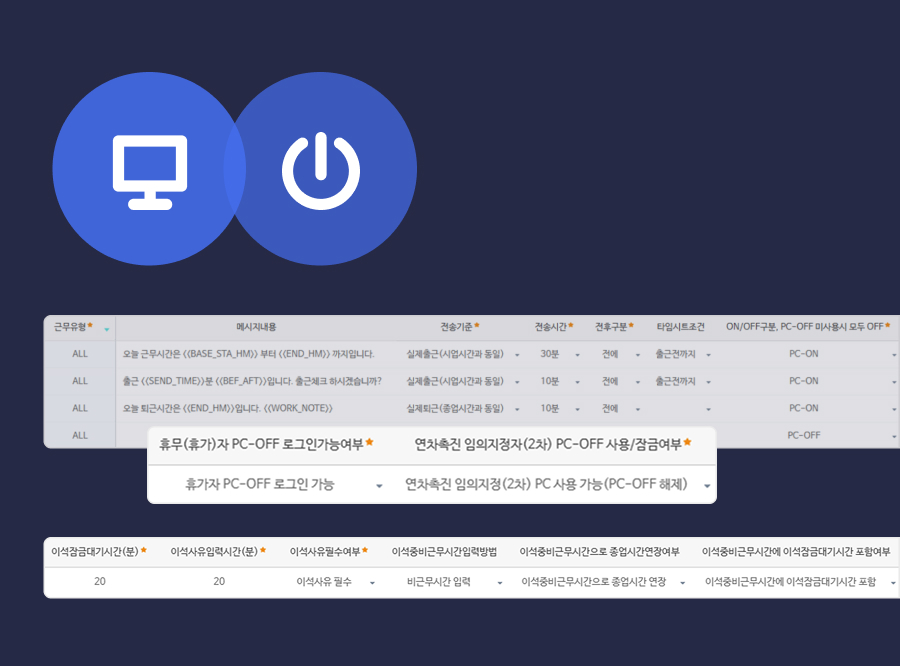Click the power button icon
900x666 pixels.
click(322, 170)
